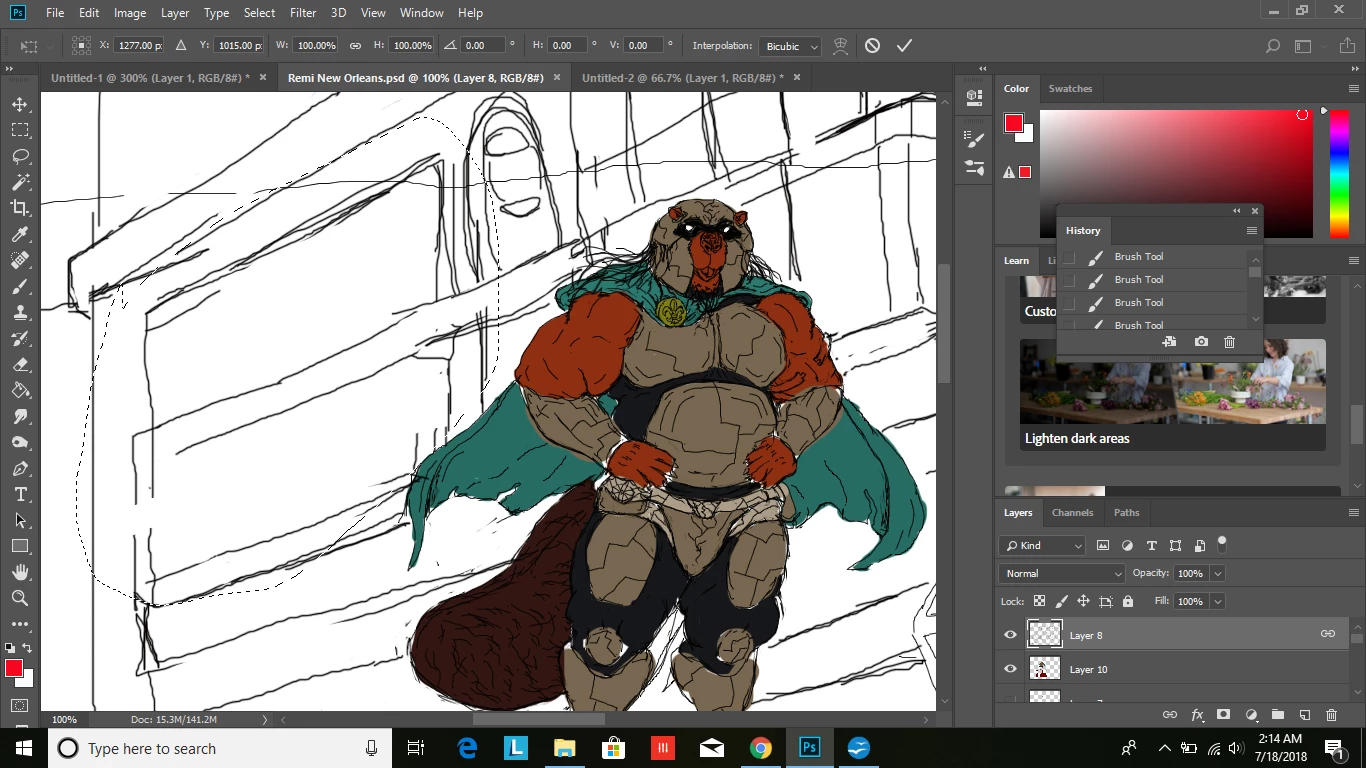Expand the Fill slider arrow
Viewport: 1366px width, 768px height.
click(1217, 601)
